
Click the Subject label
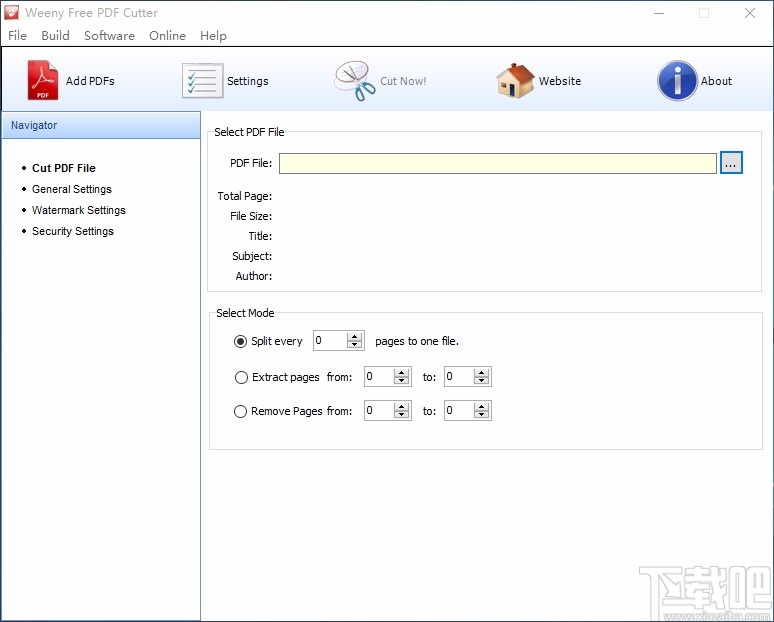[252, 256]
